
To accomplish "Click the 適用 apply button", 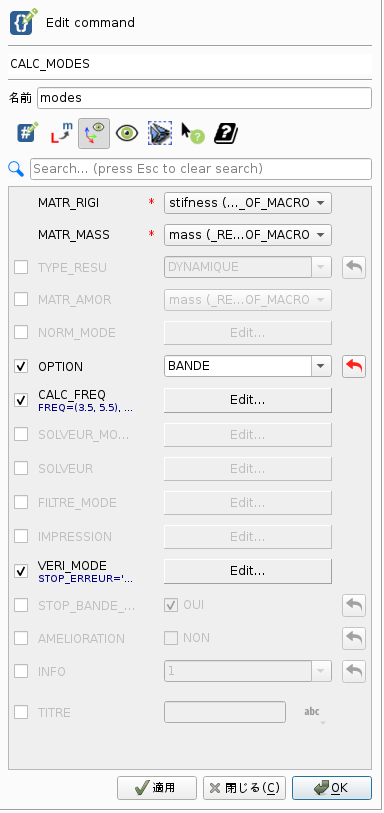I will (x=157, y=788).
